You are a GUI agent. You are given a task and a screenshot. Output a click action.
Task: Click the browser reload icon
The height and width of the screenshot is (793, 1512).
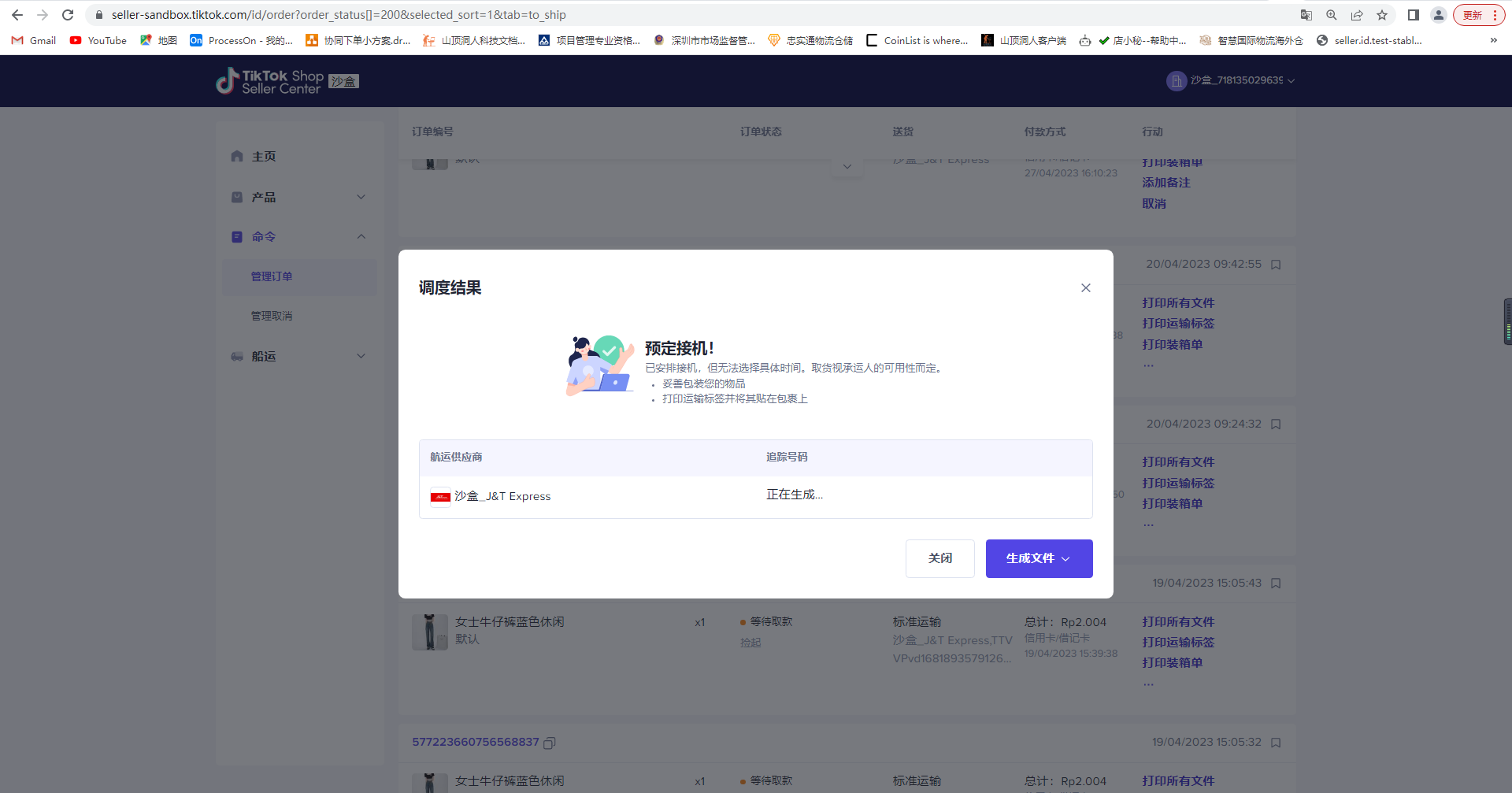[68, 15]
